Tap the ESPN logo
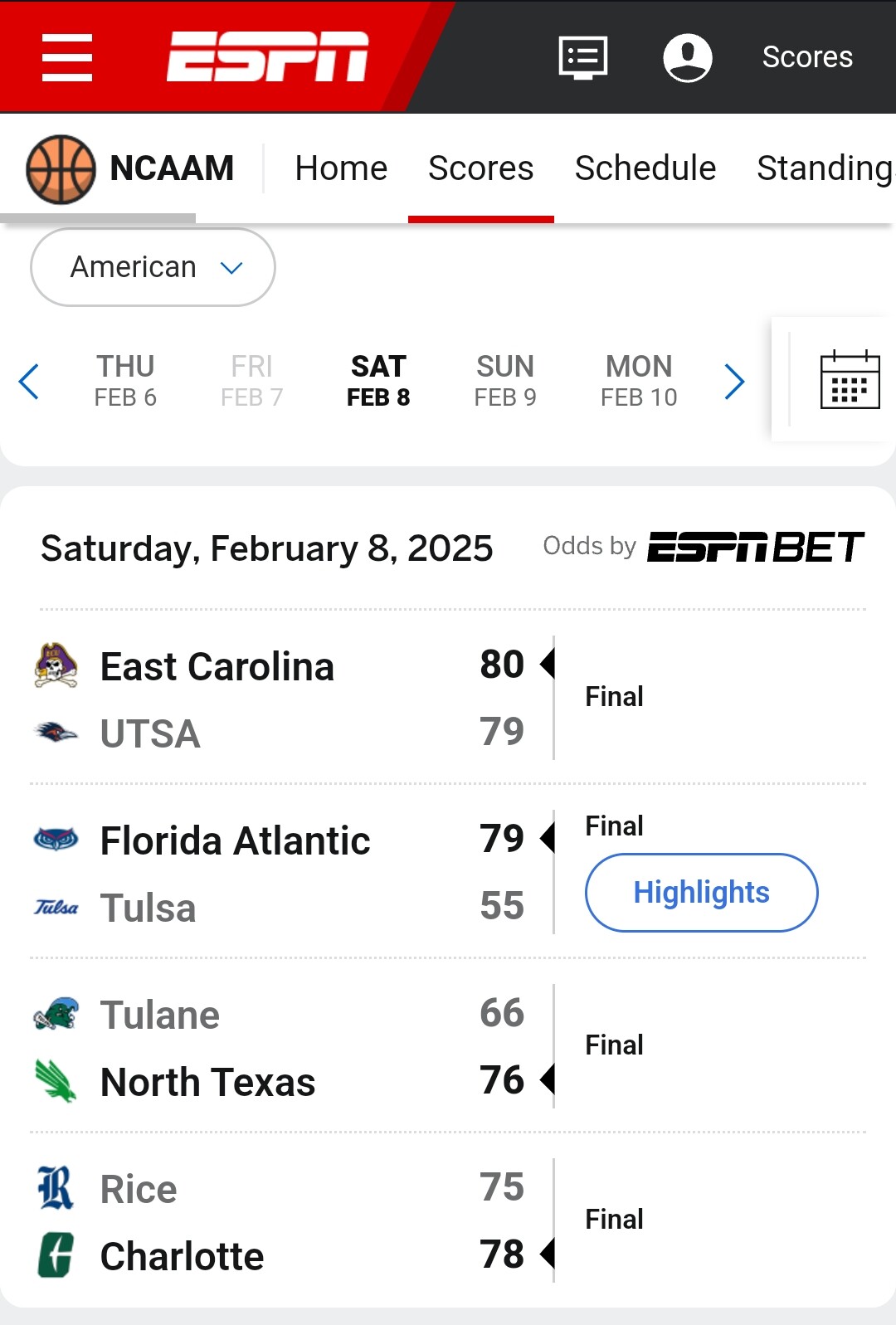 tap(268, 57)
